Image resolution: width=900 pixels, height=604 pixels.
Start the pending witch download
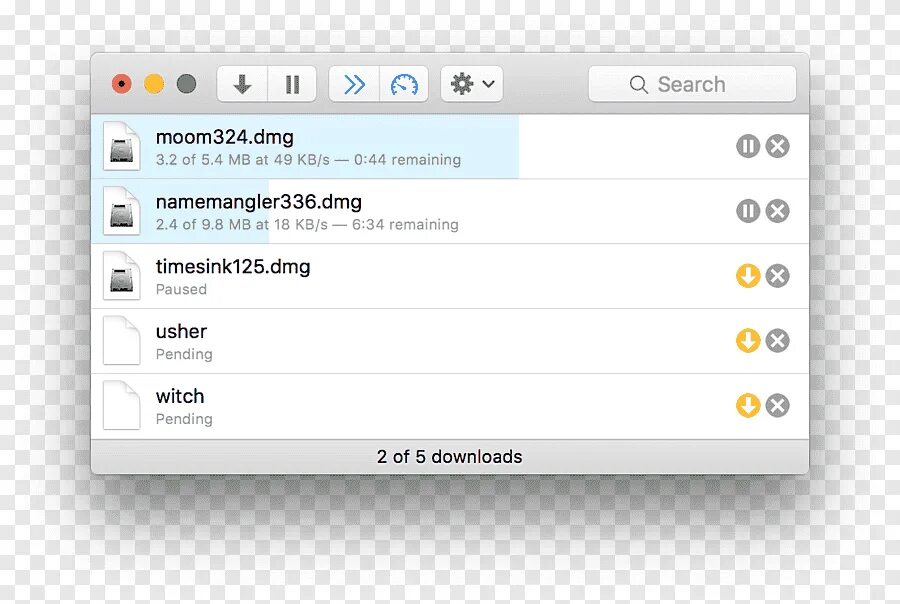click(748, 406)
